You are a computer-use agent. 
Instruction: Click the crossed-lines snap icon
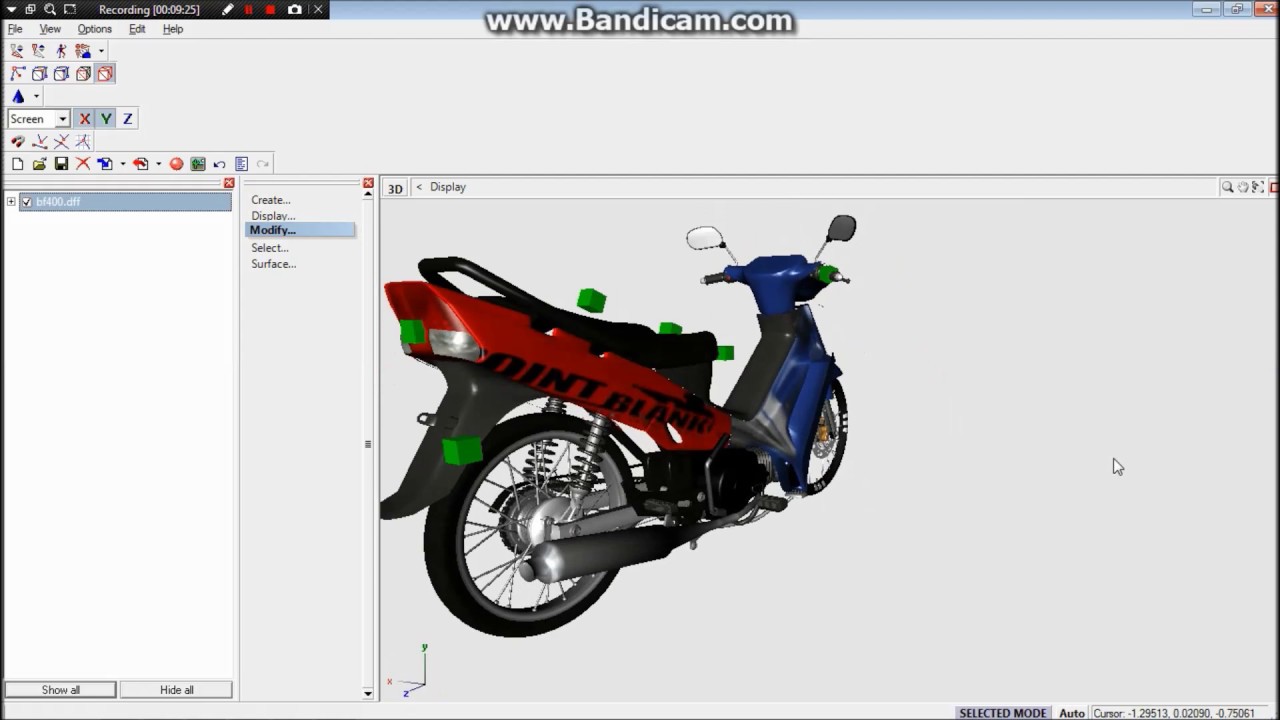[x=61, y=142]
